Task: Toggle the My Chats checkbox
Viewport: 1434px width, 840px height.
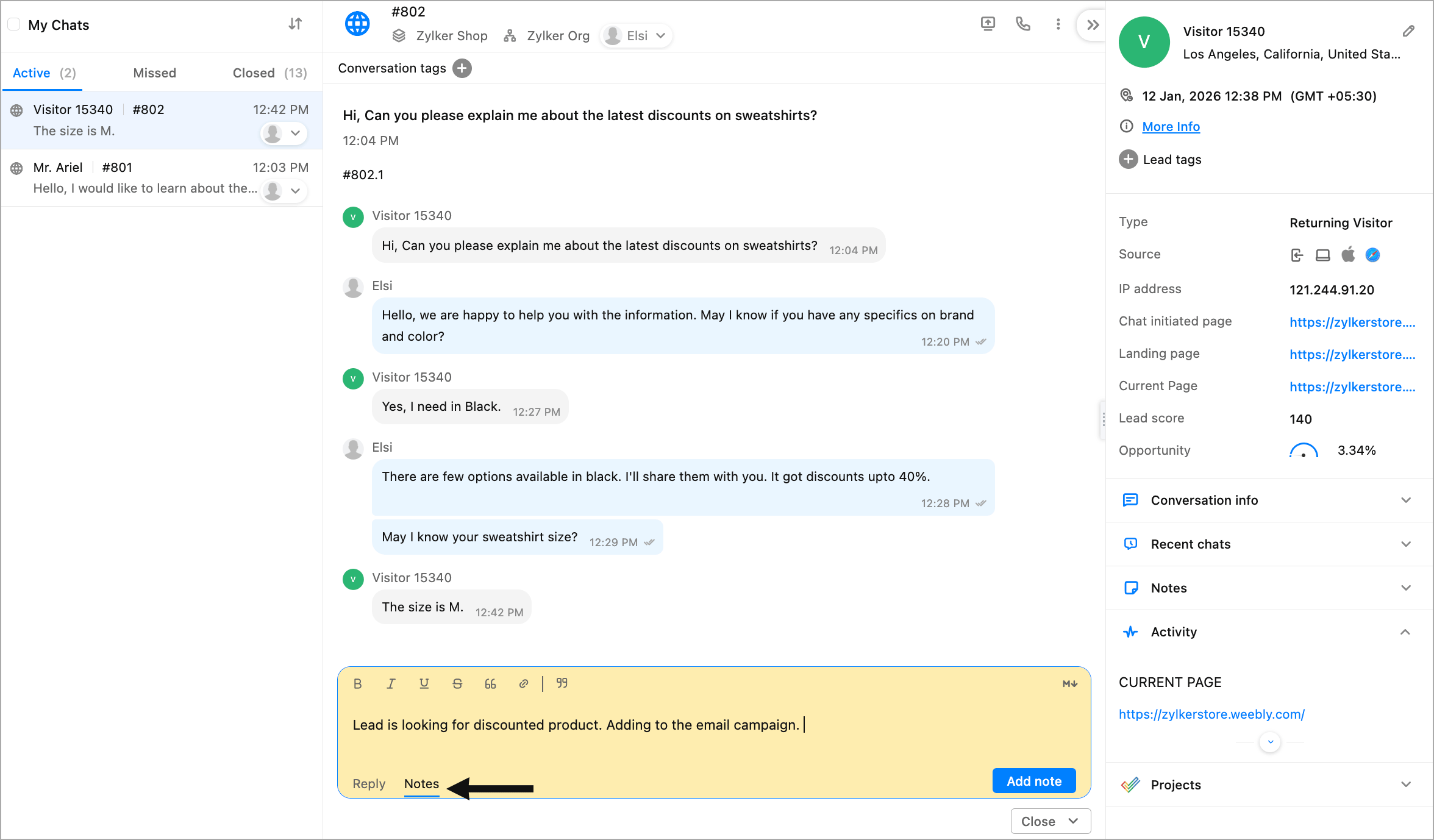Action: coord(14,25)
